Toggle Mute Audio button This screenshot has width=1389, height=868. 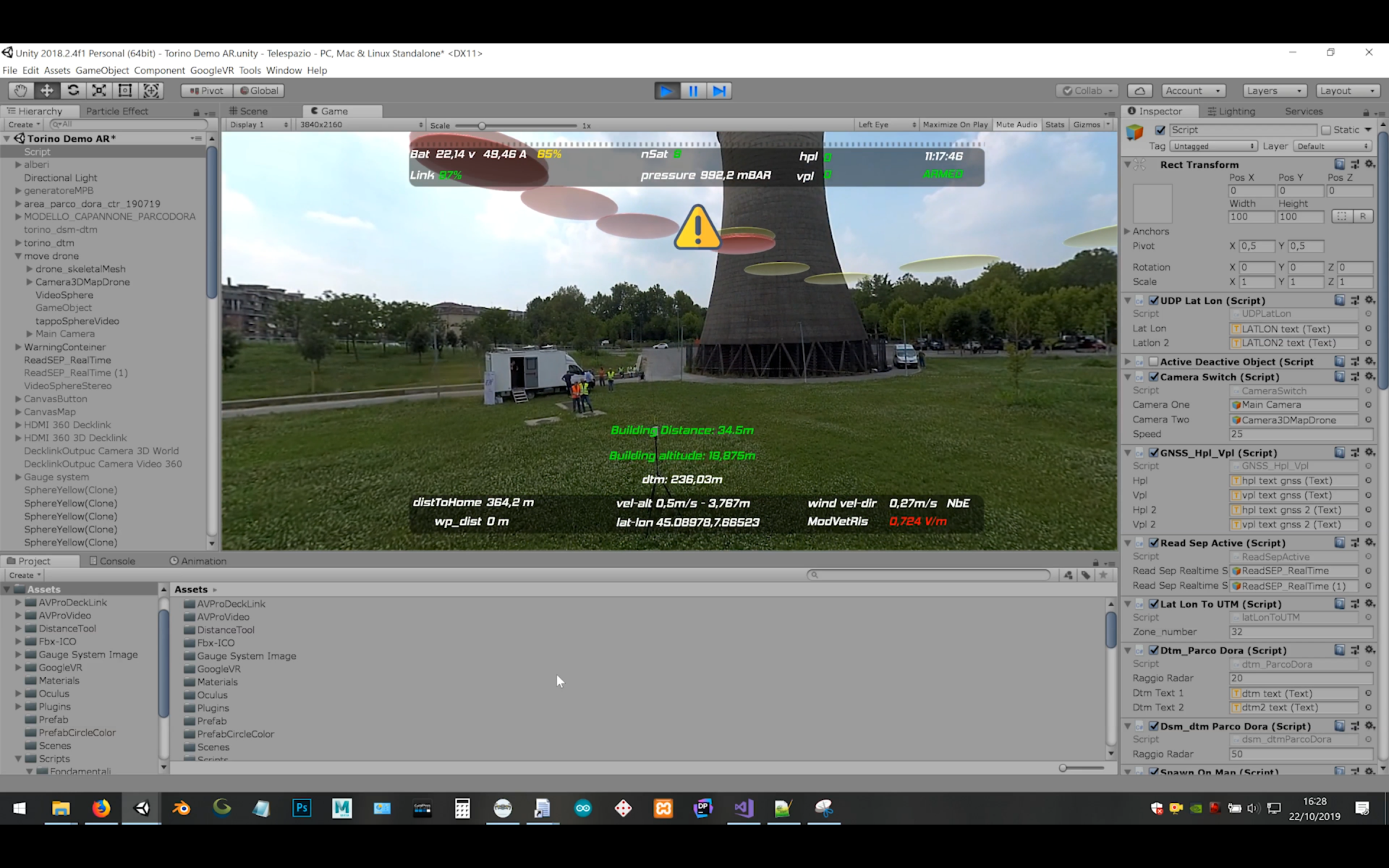[x=1016, y=125]
